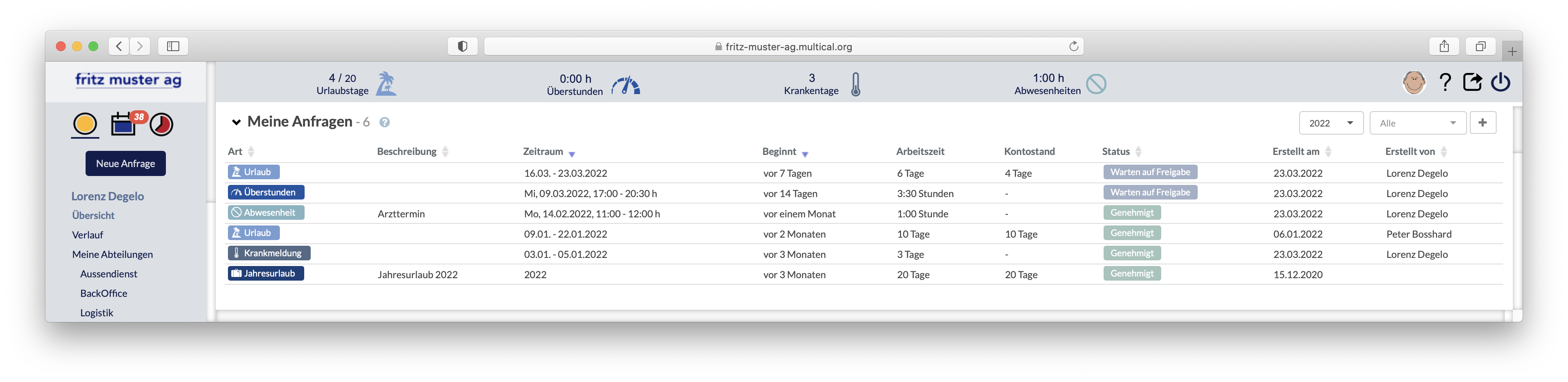Screen dimensions: 1568x382
Task: Sort by Erstellt am column
Action: 1302,152
